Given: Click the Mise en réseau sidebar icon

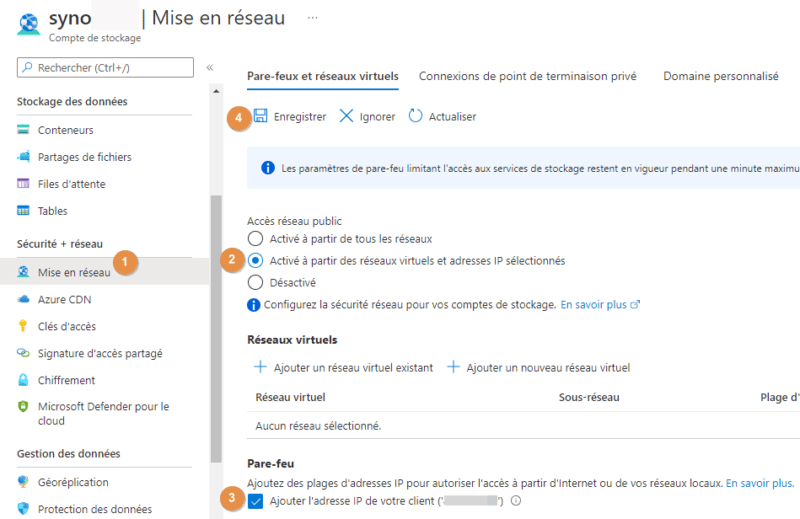Looking at the screenshot, I should click(23, 272).
